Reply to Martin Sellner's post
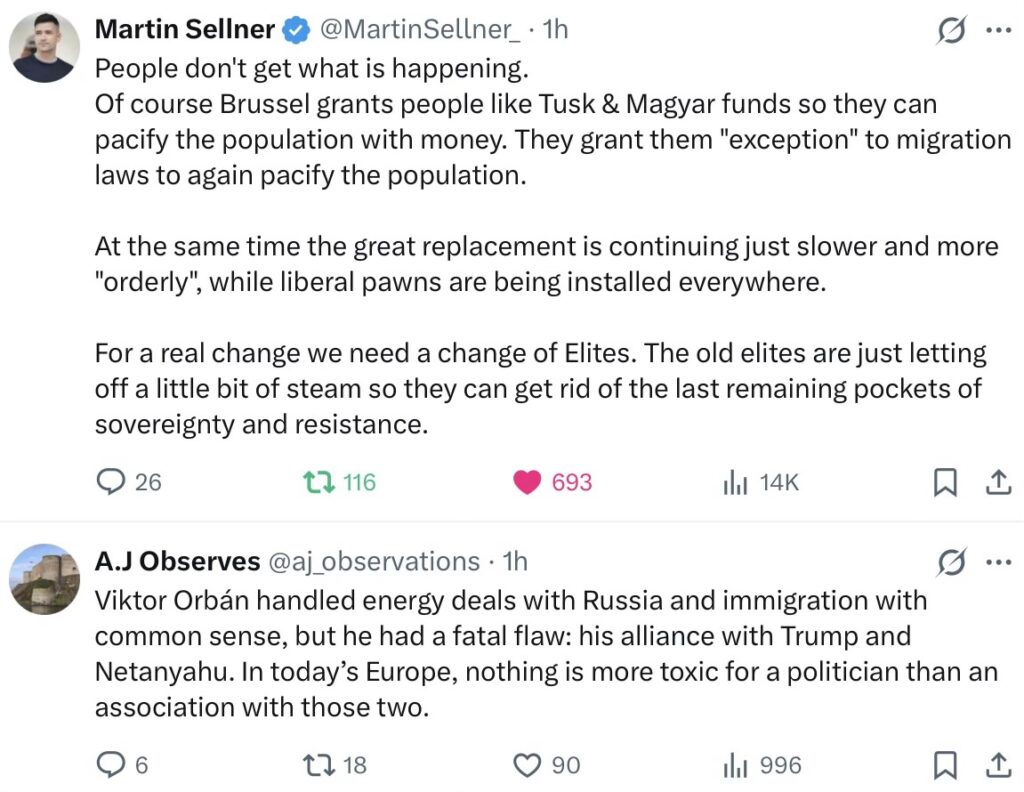Screen dimensions: 1024x792 click(x=109, y=482)
